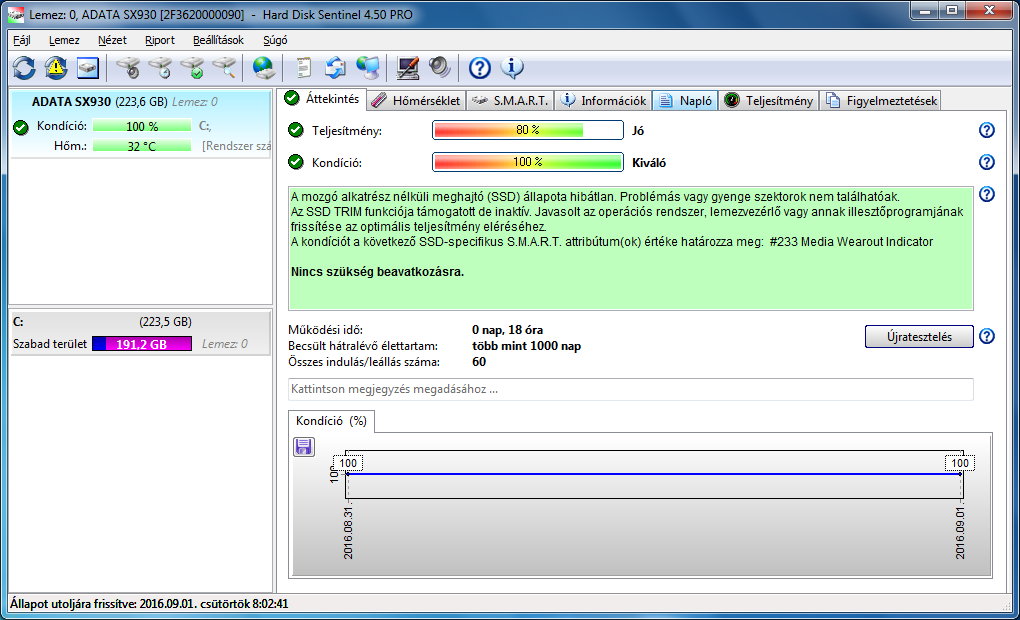The image size is (1020, 620).
Task: Open the Fájl menu
Action: point(21,40)
